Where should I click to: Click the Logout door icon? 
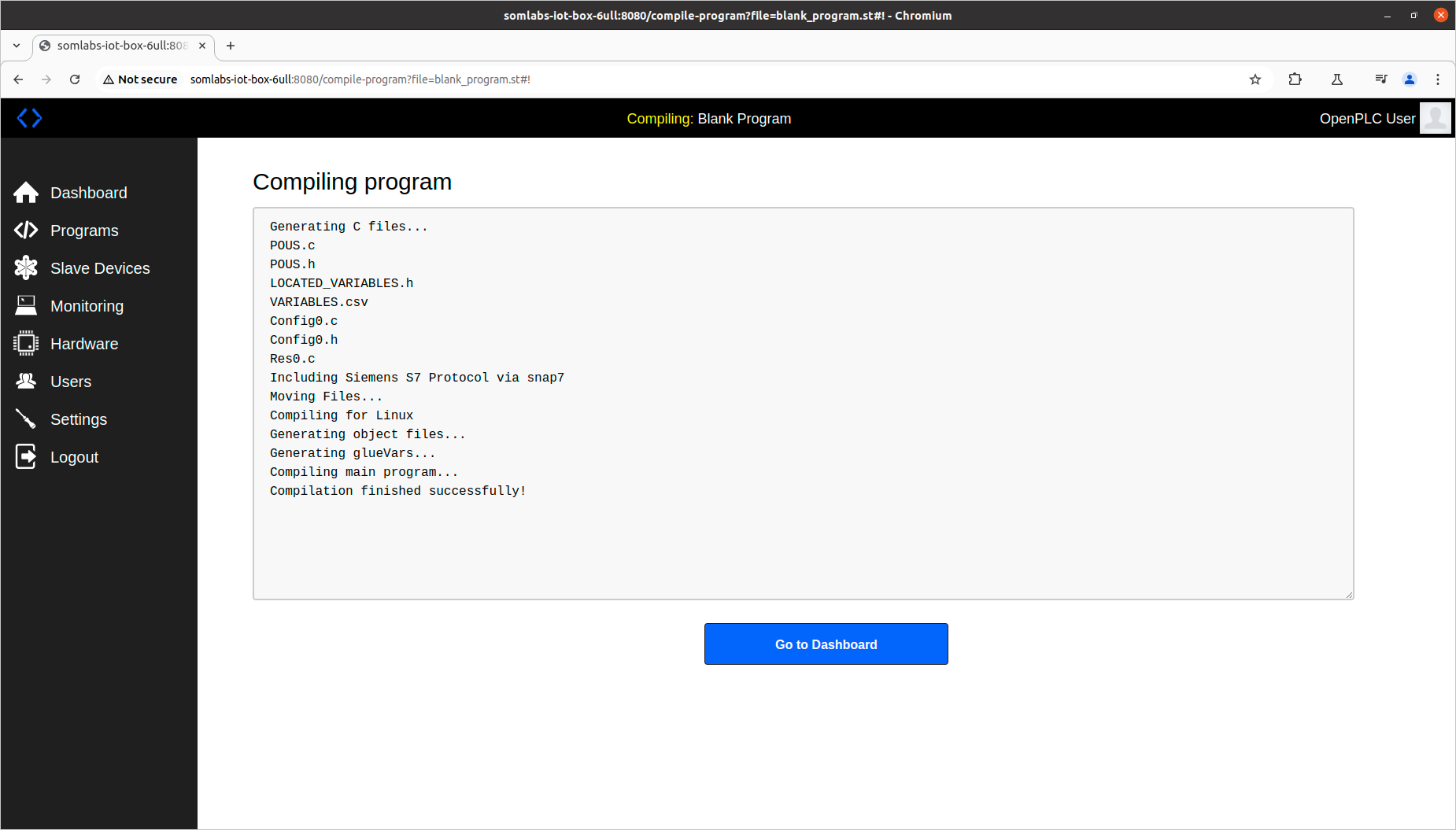[26, 456]
